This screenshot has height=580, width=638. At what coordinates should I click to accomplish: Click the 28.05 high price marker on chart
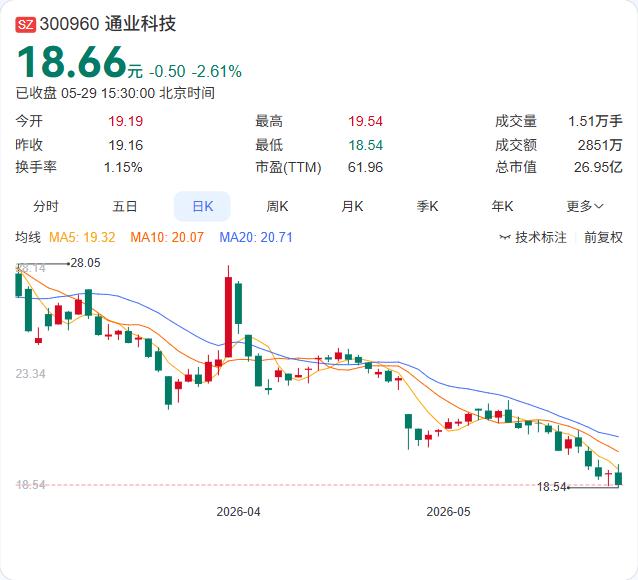click(x=85, y=263)
